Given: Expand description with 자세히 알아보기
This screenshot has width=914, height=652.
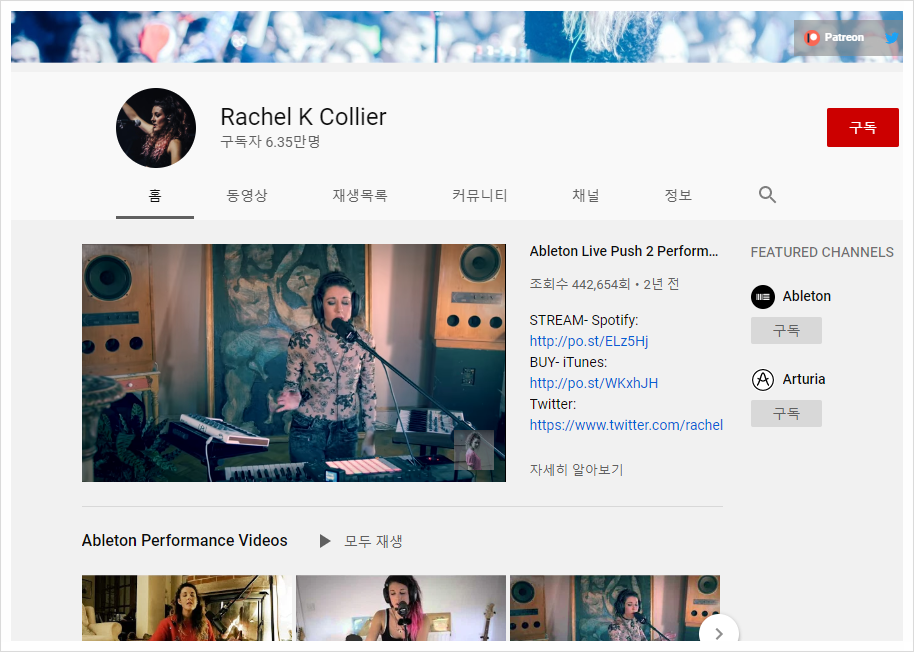Looking at the screenshot, I should (576, 470).
